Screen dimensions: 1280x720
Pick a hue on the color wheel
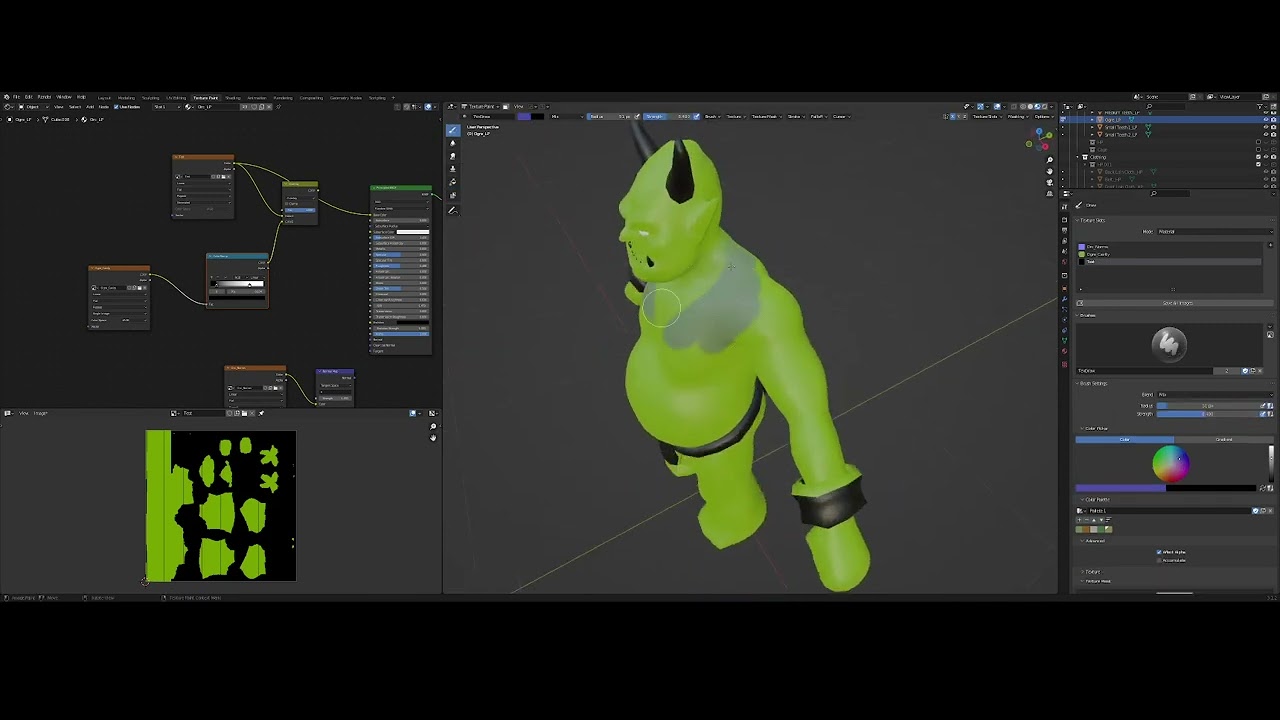(x=1170, y=464)
